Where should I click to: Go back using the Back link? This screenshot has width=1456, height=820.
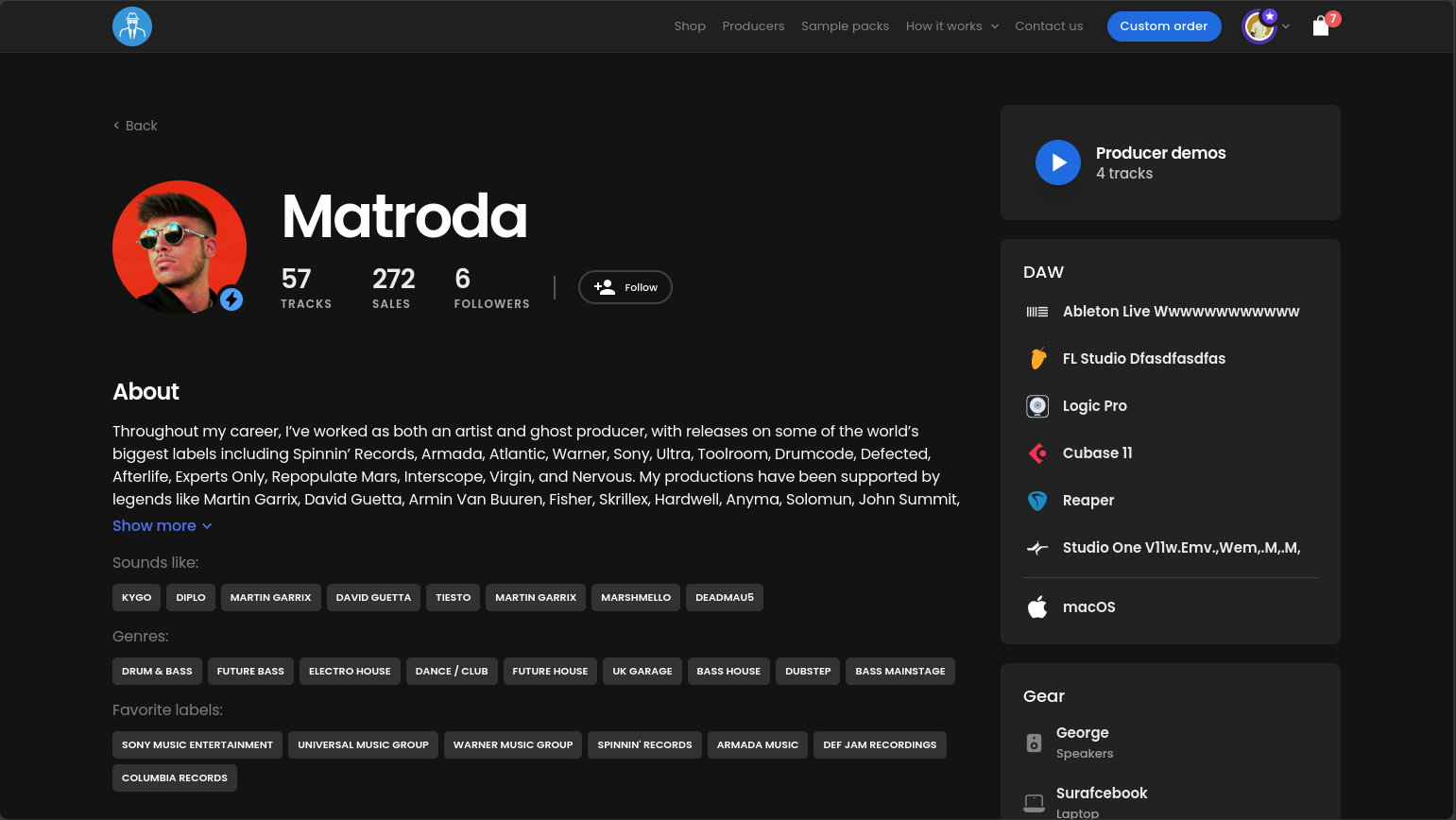135,126
